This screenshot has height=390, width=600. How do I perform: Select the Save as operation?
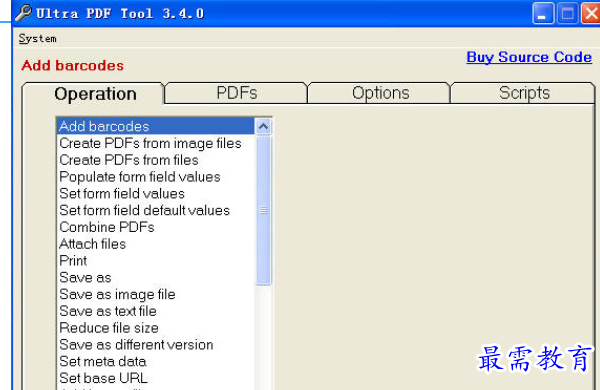point(155,278)
